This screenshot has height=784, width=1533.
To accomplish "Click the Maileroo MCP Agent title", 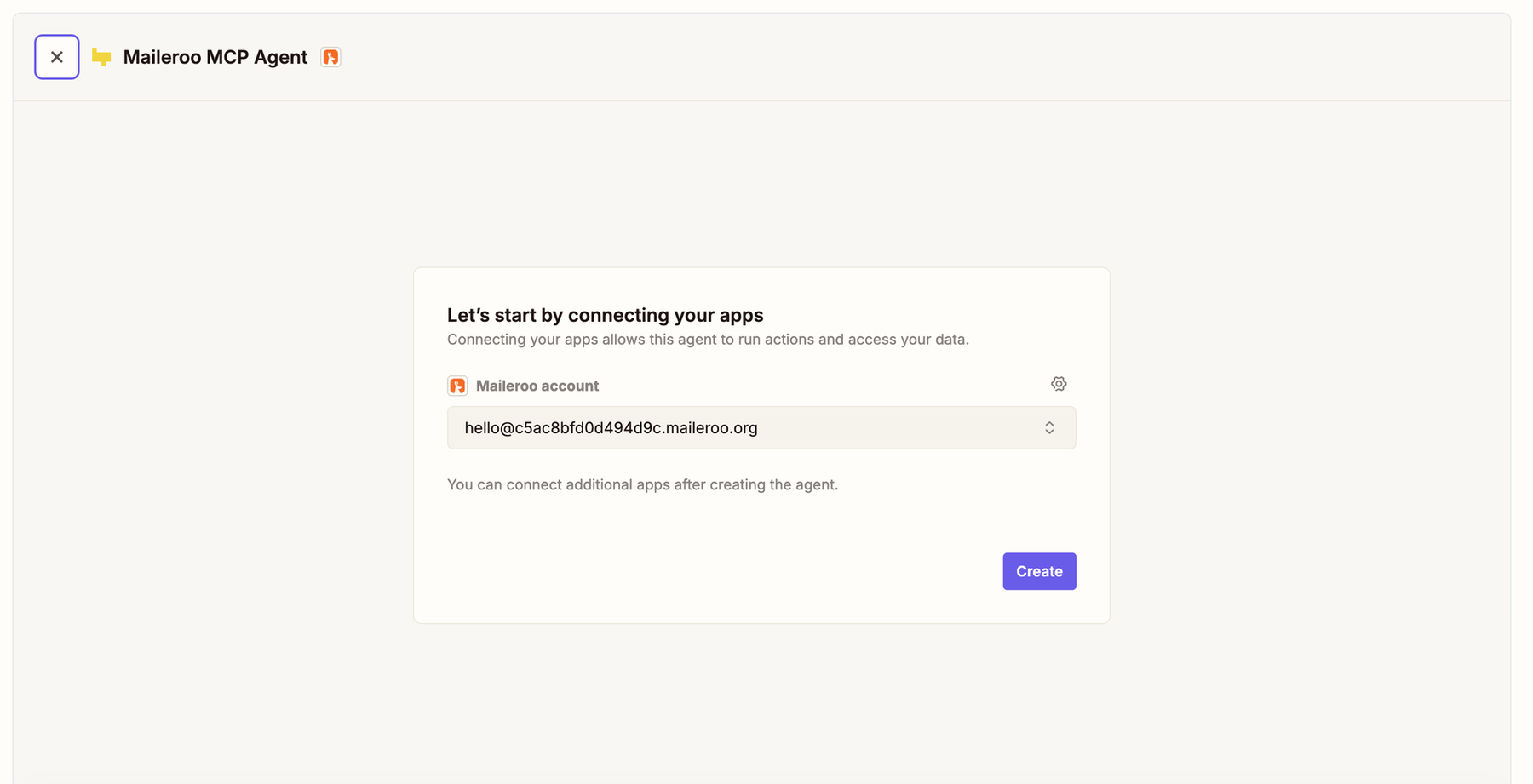I will (x=215, y=57).
